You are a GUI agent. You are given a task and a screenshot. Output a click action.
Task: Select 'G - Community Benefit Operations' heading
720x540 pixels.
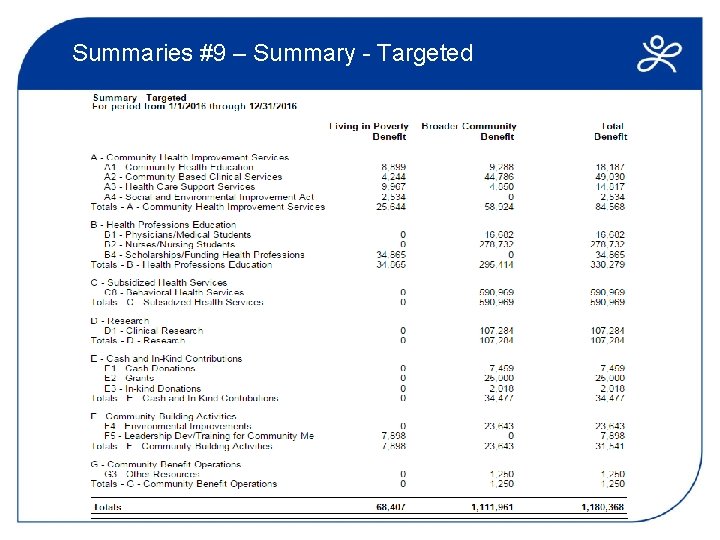pos(165,464)
